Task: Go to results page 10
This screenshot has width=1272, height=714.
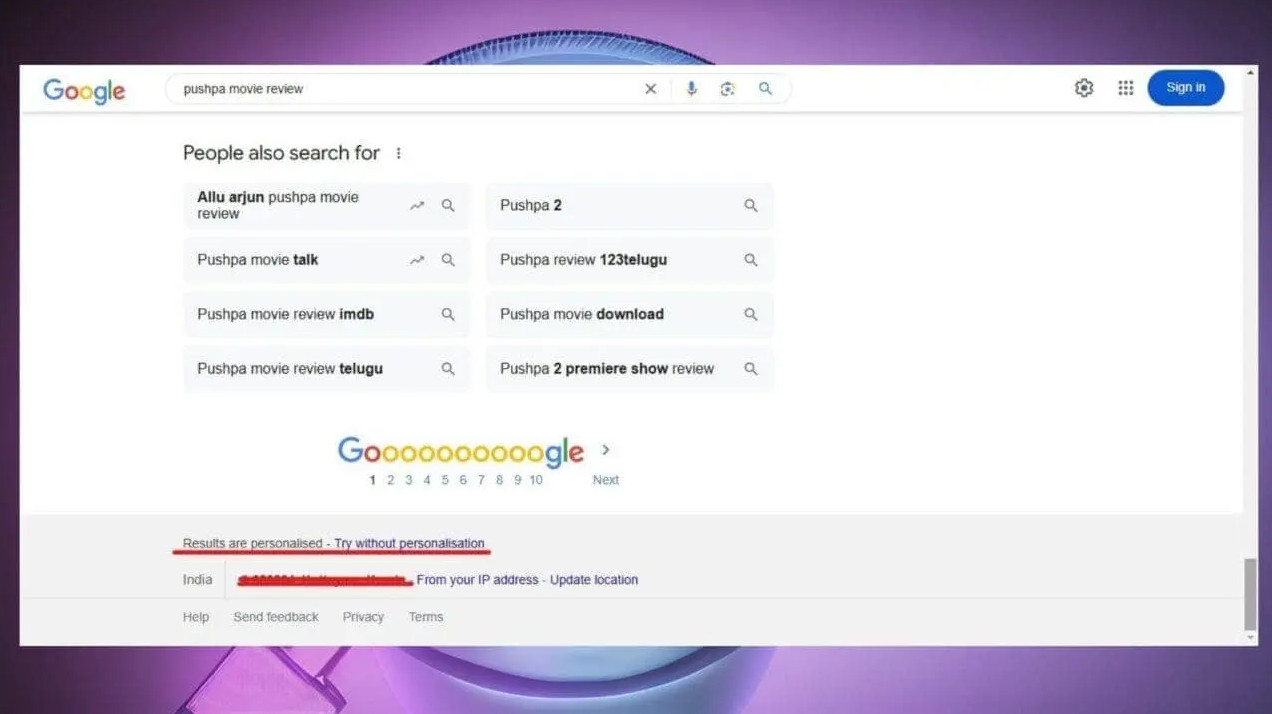Action: click(x=536, y=480)
